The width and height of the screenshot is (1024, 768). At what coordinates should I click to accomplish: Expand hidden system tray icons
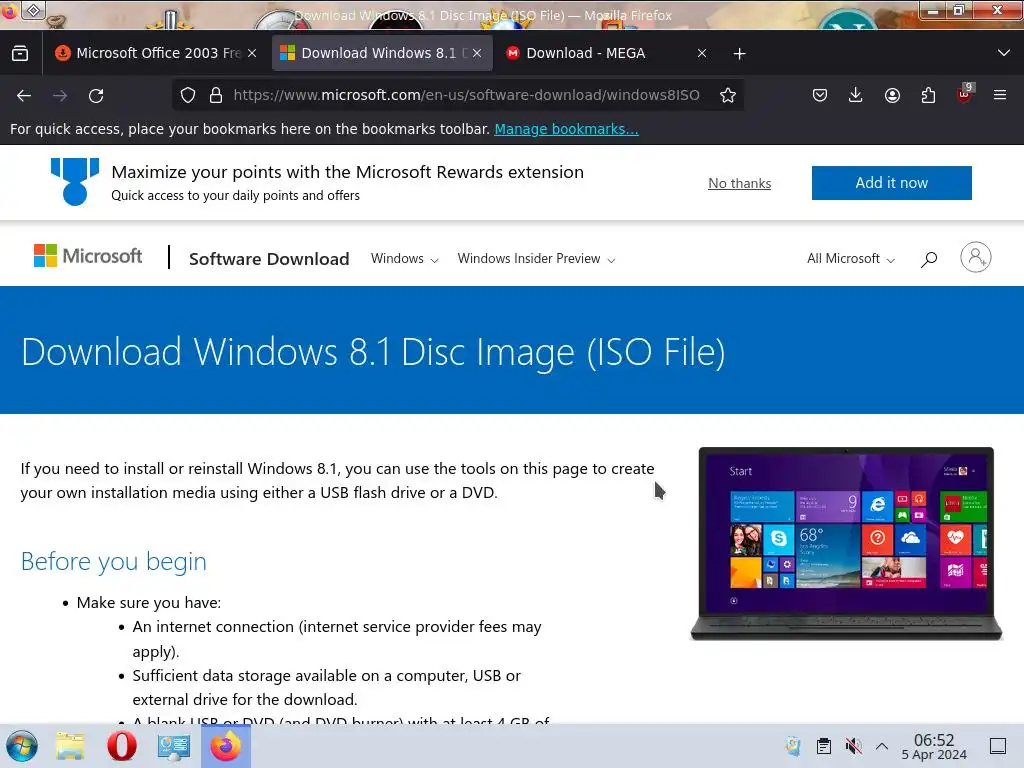(882, 746)
